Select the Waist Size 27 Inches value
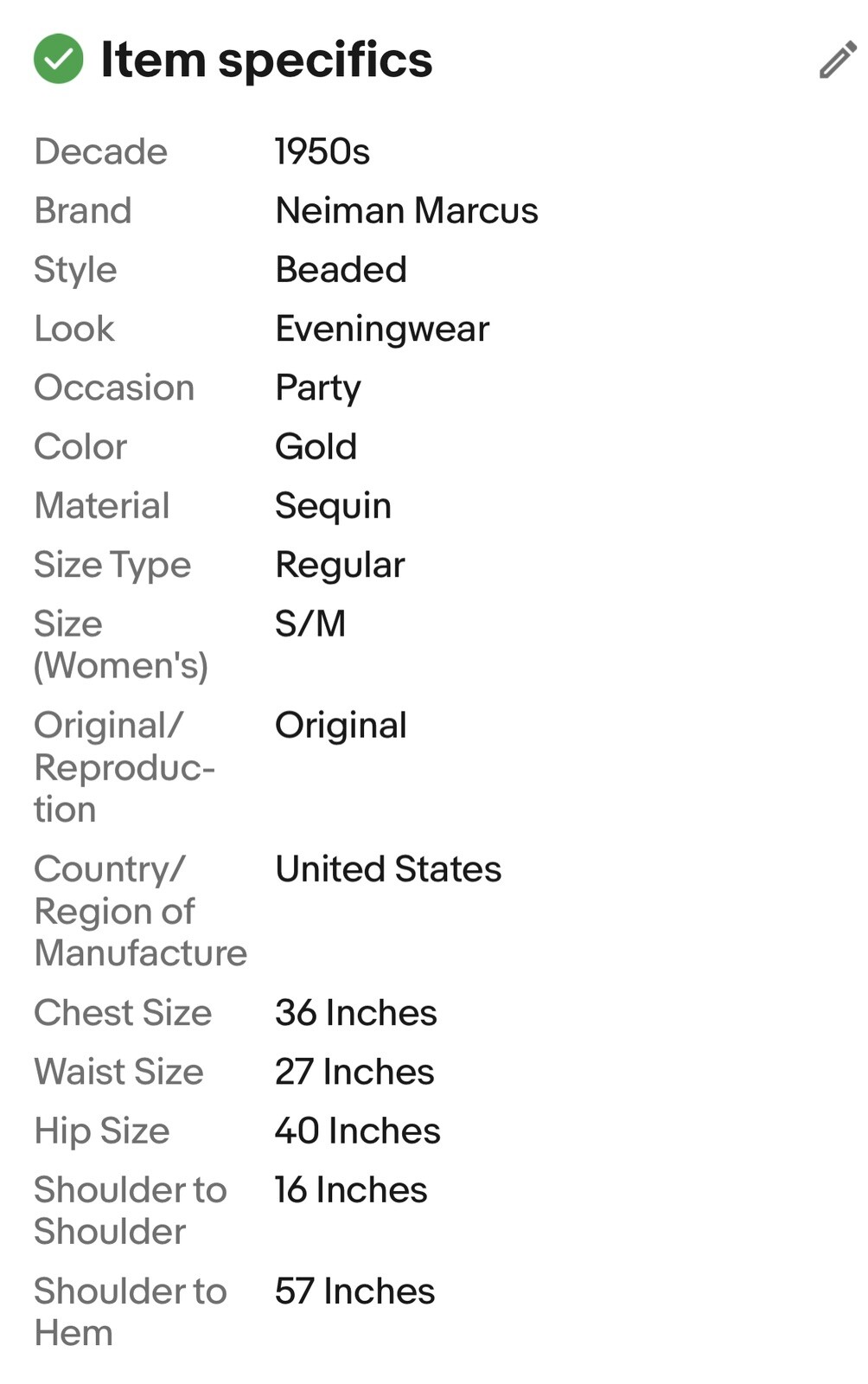This screenshot has width=868, height=1384. (x=354, y=1071)
